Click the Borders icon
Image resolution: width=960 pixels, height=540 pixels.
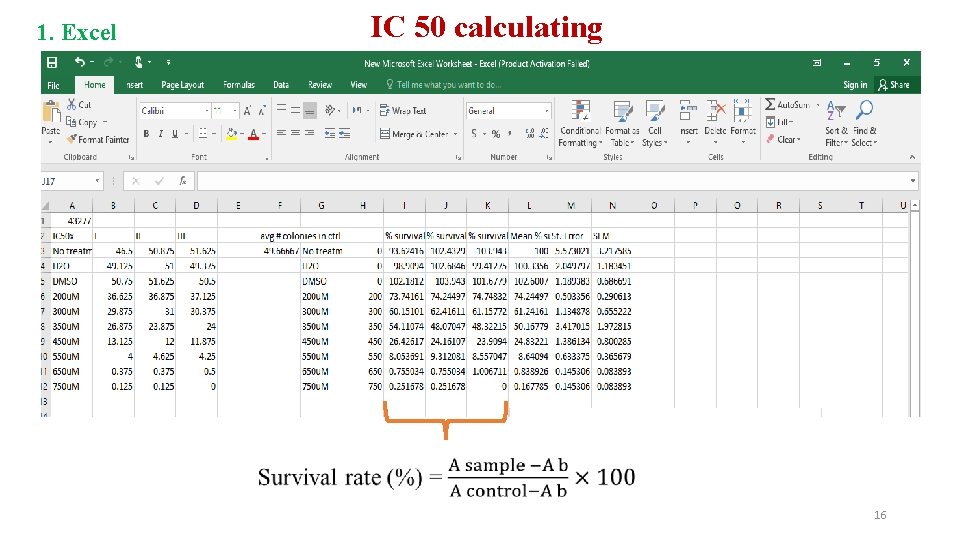(x=203, y=133)
